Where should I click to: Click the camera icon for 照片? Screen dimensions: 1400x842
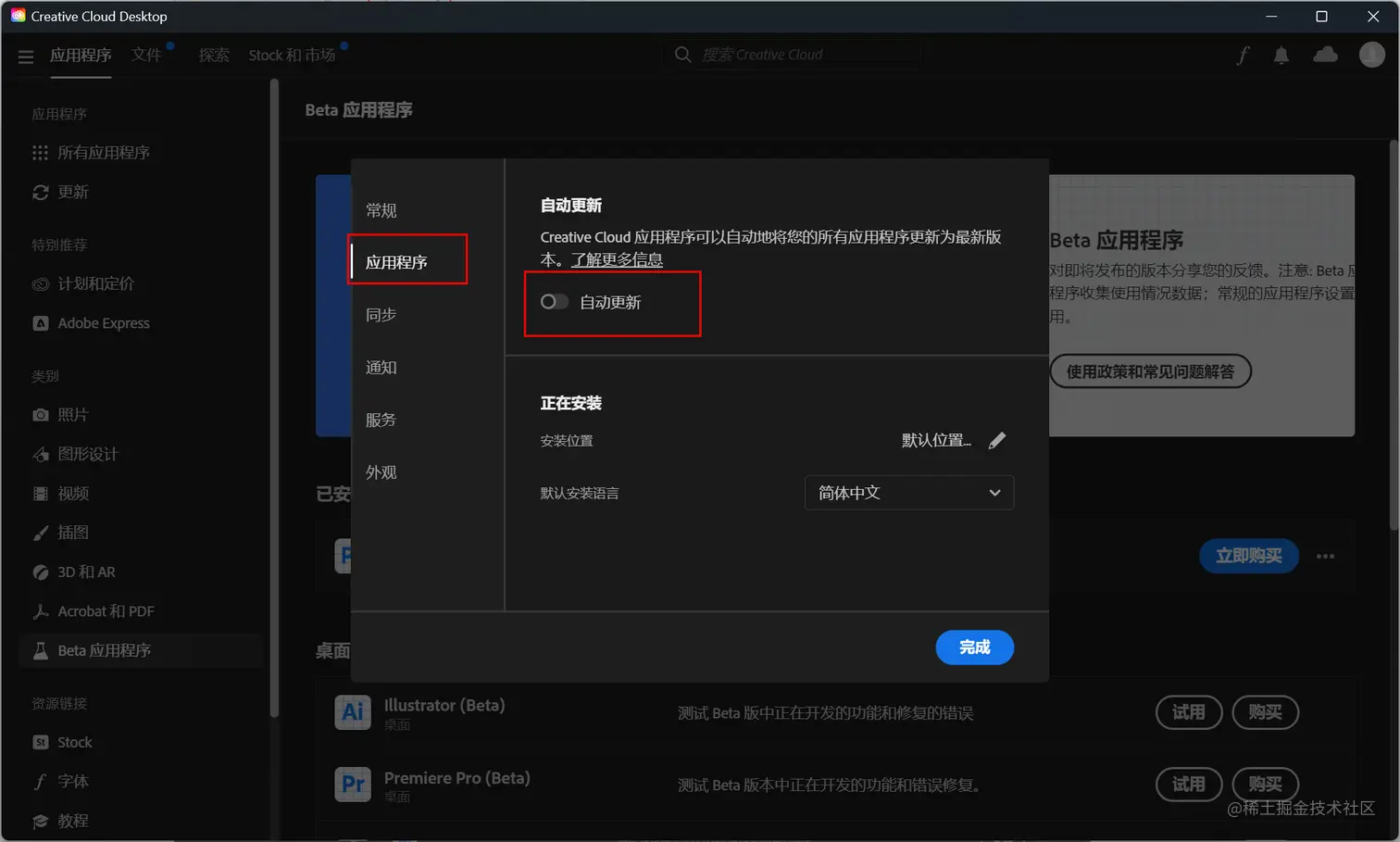tap(40, 415)
